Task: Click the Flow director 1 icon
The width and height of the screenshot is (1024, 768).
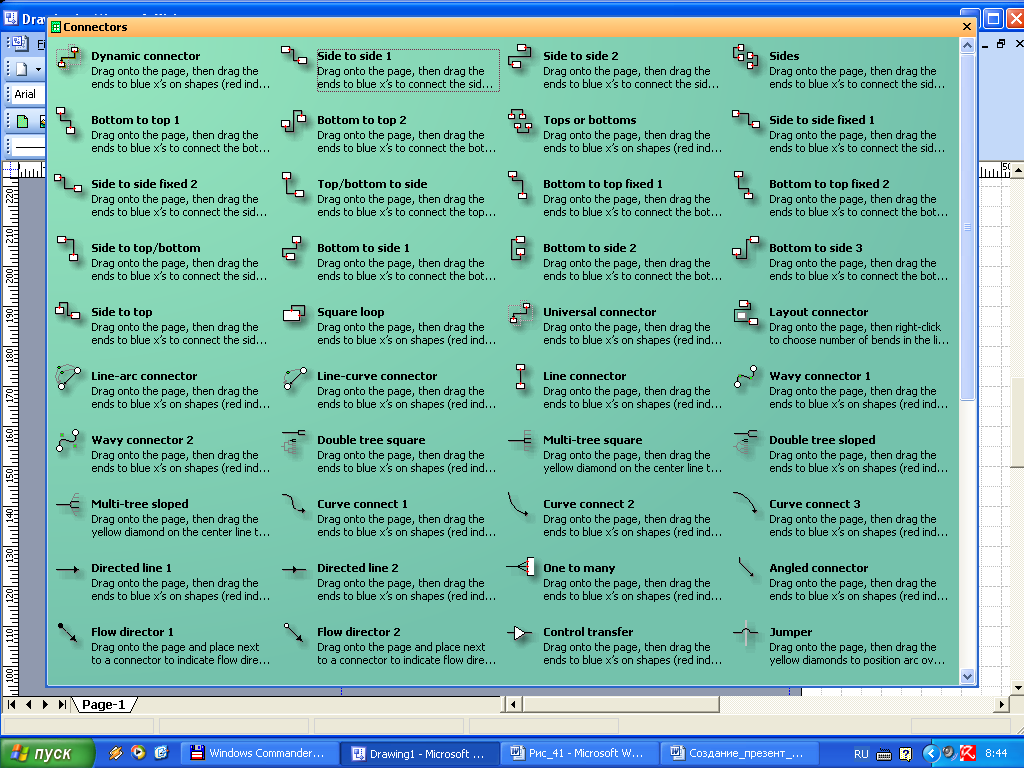Action: pos(68,632)
